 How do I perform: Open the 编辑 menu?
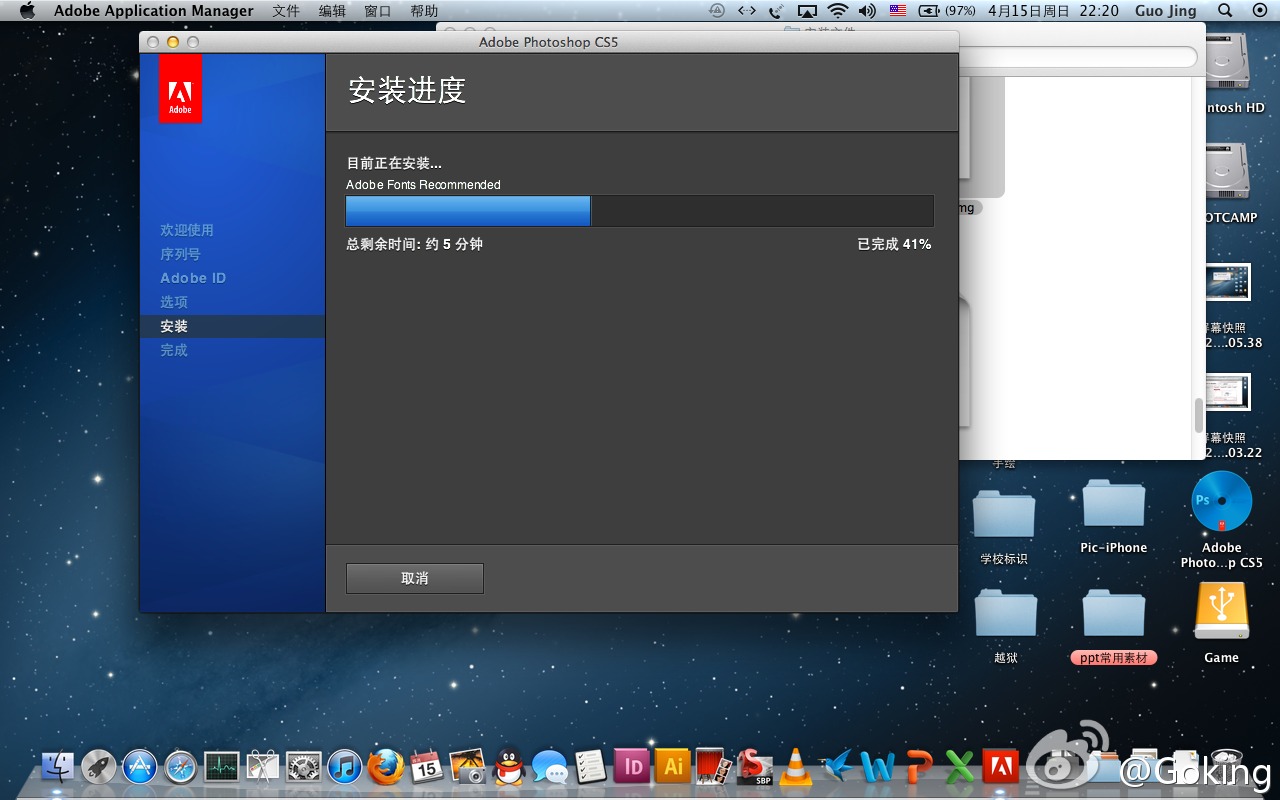pyautogui.click(x=332, y=11)
